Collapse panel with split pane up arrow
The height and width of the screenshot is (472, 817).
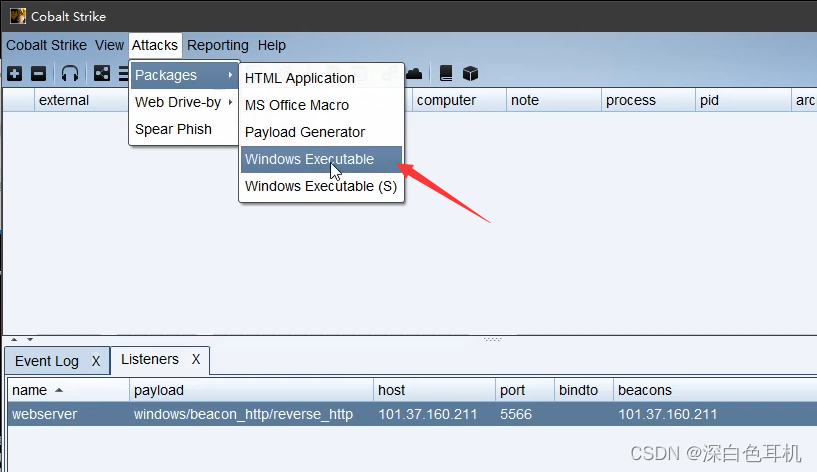(14, 340)
